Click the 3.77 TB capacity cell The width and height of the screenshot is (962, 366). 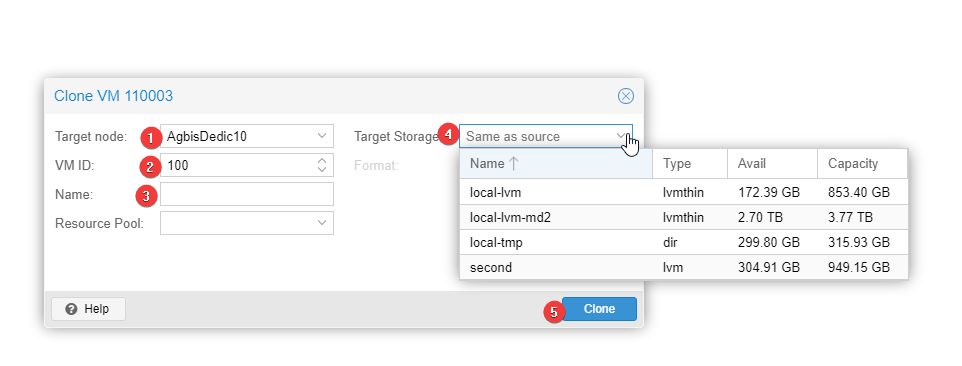[863, 217]
